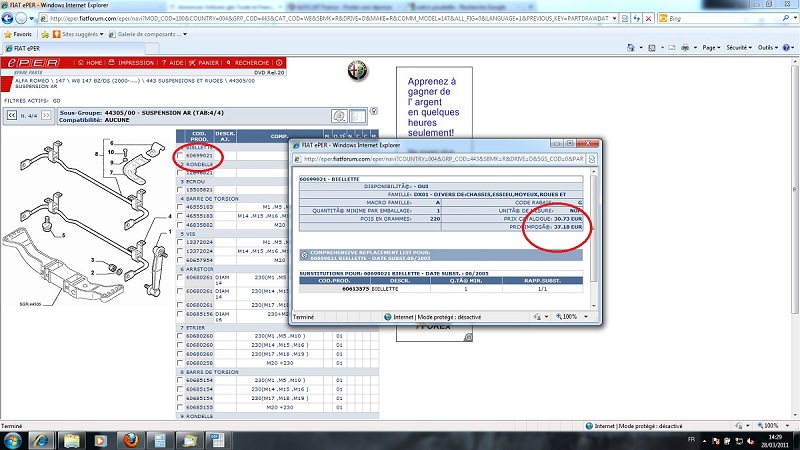Open Bing search provider dropdown arrow
Viewport: 800px width, 450px height.
coord(794,18)
